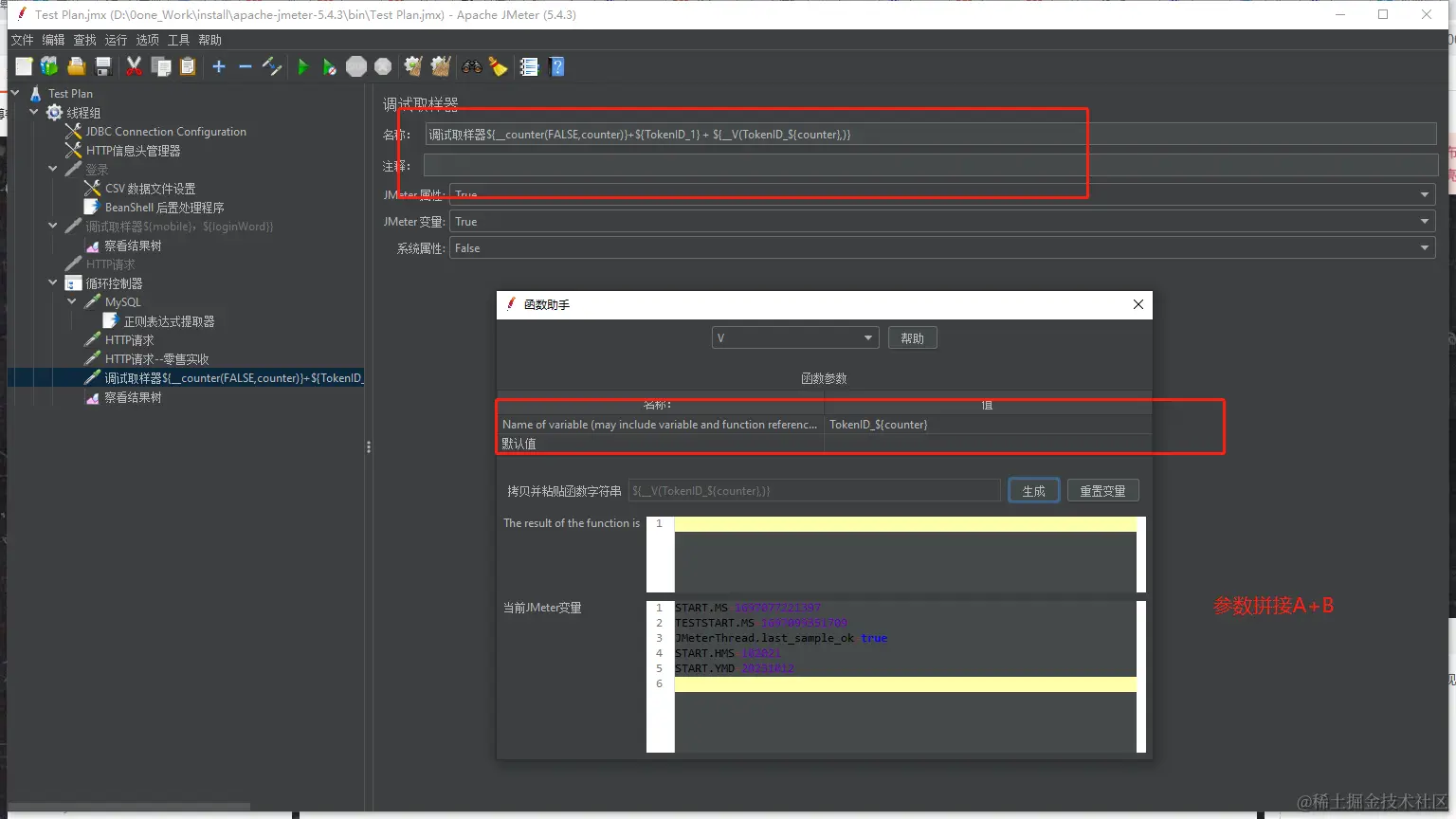Click the 生成 button
The height and width of the screenshot is (819, 1456).
[1033, 491]
